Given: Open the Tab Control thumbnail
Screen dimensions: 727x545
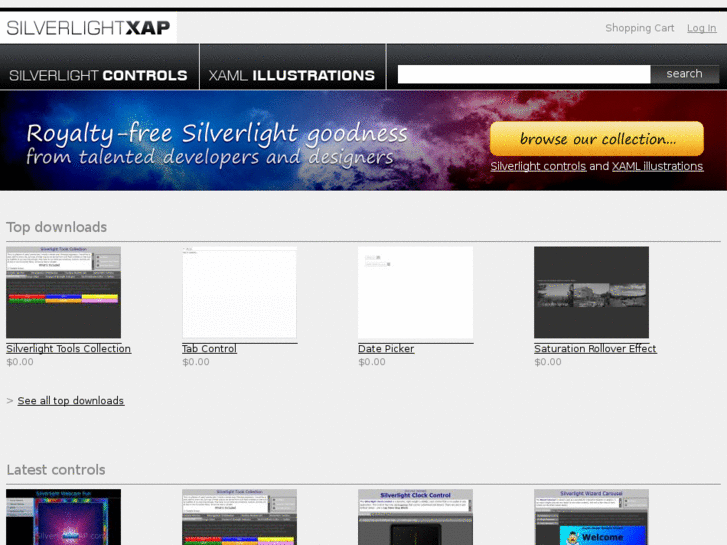Looking at the screenshot, I should click(239, 292).
